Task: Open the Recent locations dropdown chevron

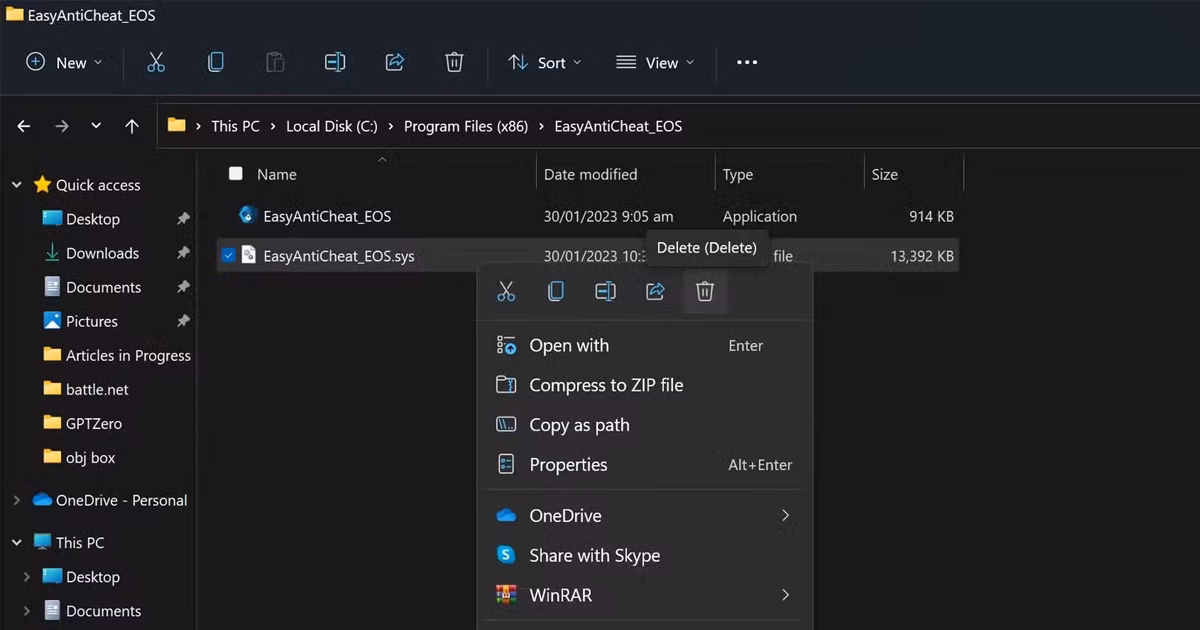Action: click(96, 126)
